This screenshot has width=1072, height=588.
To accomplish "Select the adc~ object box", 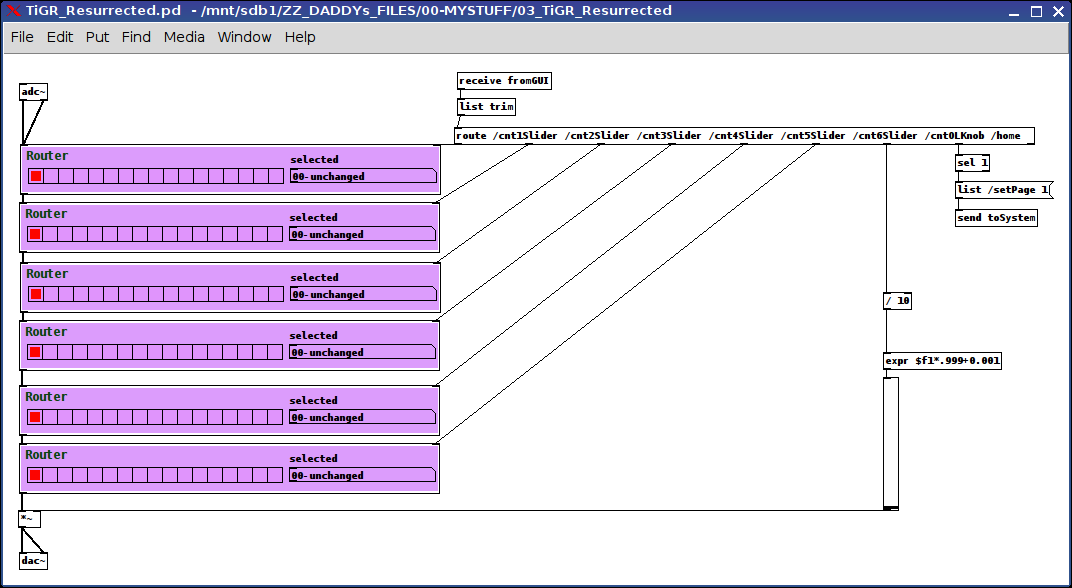I will (x=34, y=92).
